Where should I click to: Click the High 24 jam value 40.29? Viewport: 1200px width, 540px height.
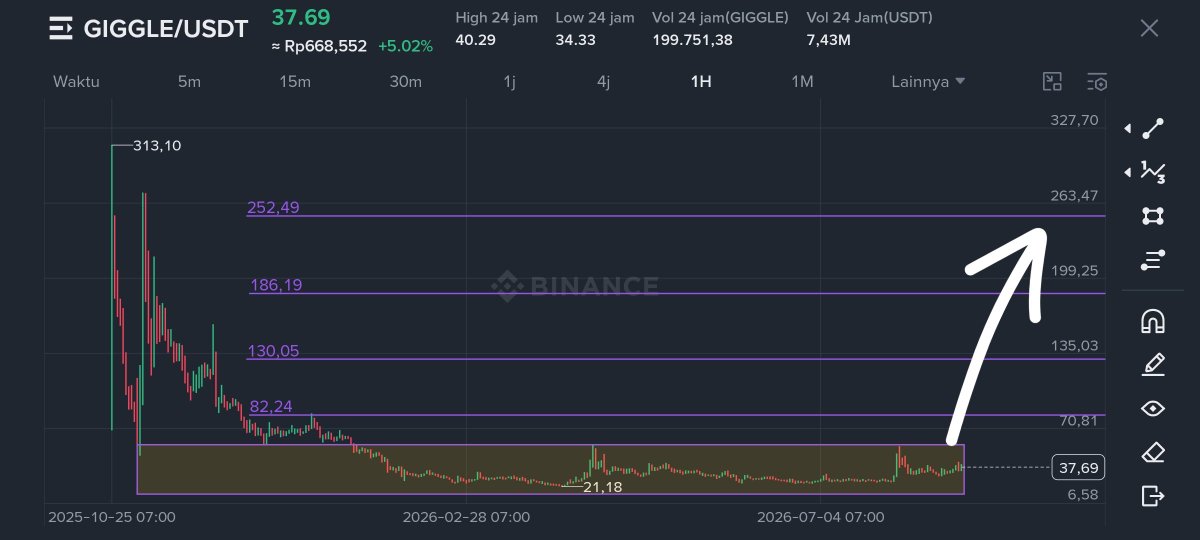[x=475, y=40]
